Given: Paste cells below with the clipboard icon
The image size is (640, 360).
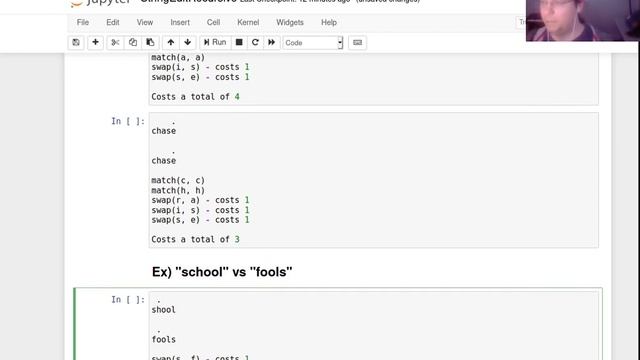Looking at the screenshot, I should coord(150,42).
